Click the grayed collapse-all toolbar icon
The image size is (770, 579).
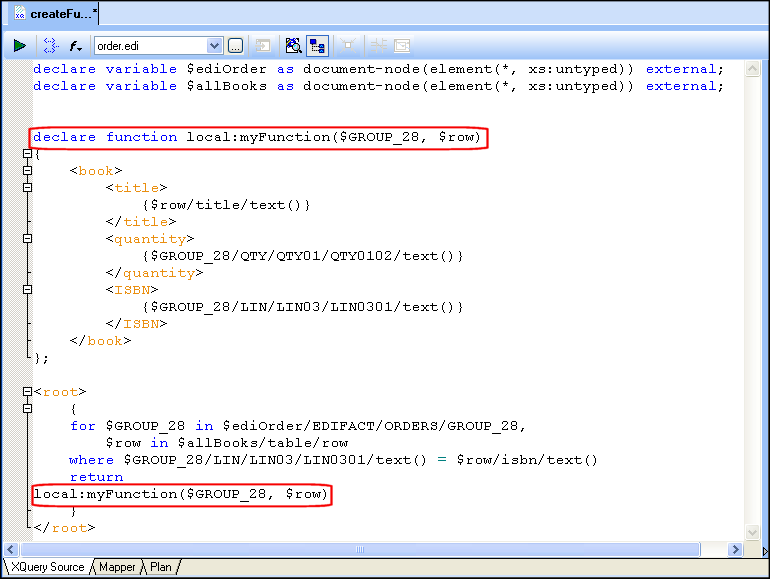click(348, 46)
